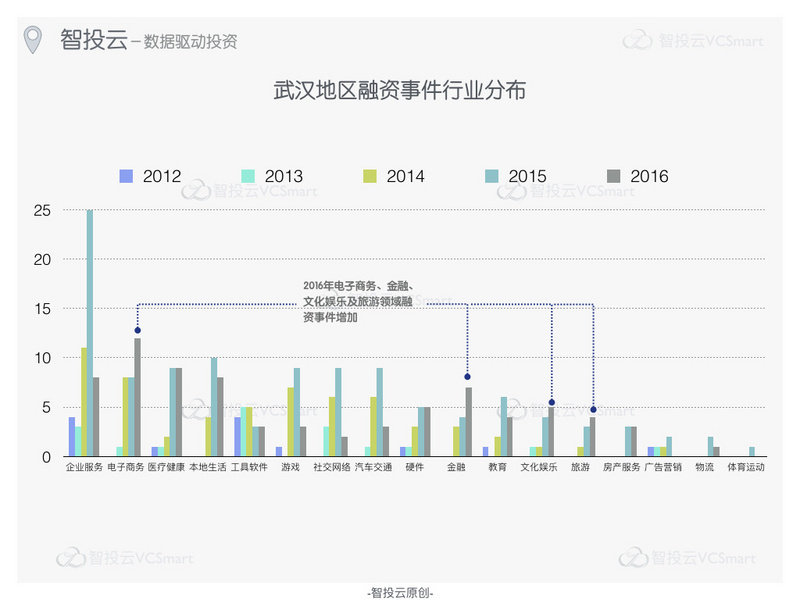Click the blue annotation dot above 电子商务

[137, 330]
